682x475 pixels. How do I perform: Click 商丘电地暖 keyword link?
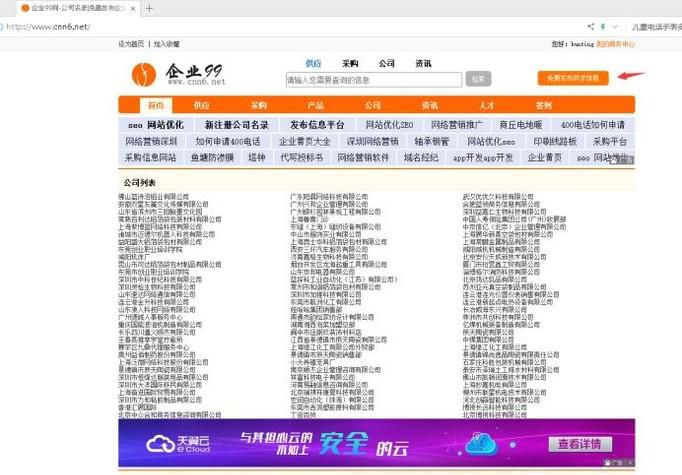tap(521, 125)
